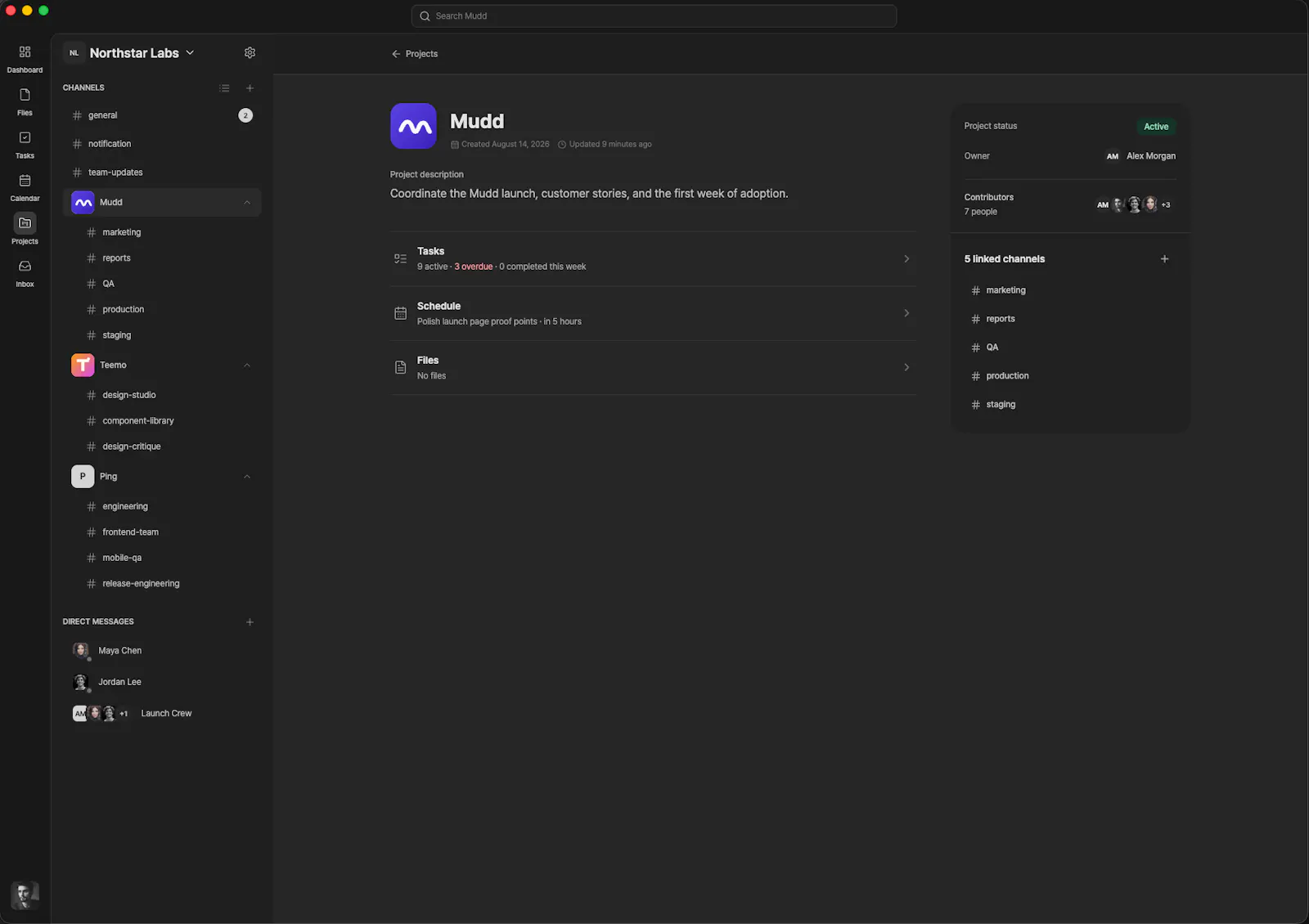Viewport: 1309px width, 924px height.
Task: Click the +3 contributors overflow badge
Action: tap(1166, 205)
